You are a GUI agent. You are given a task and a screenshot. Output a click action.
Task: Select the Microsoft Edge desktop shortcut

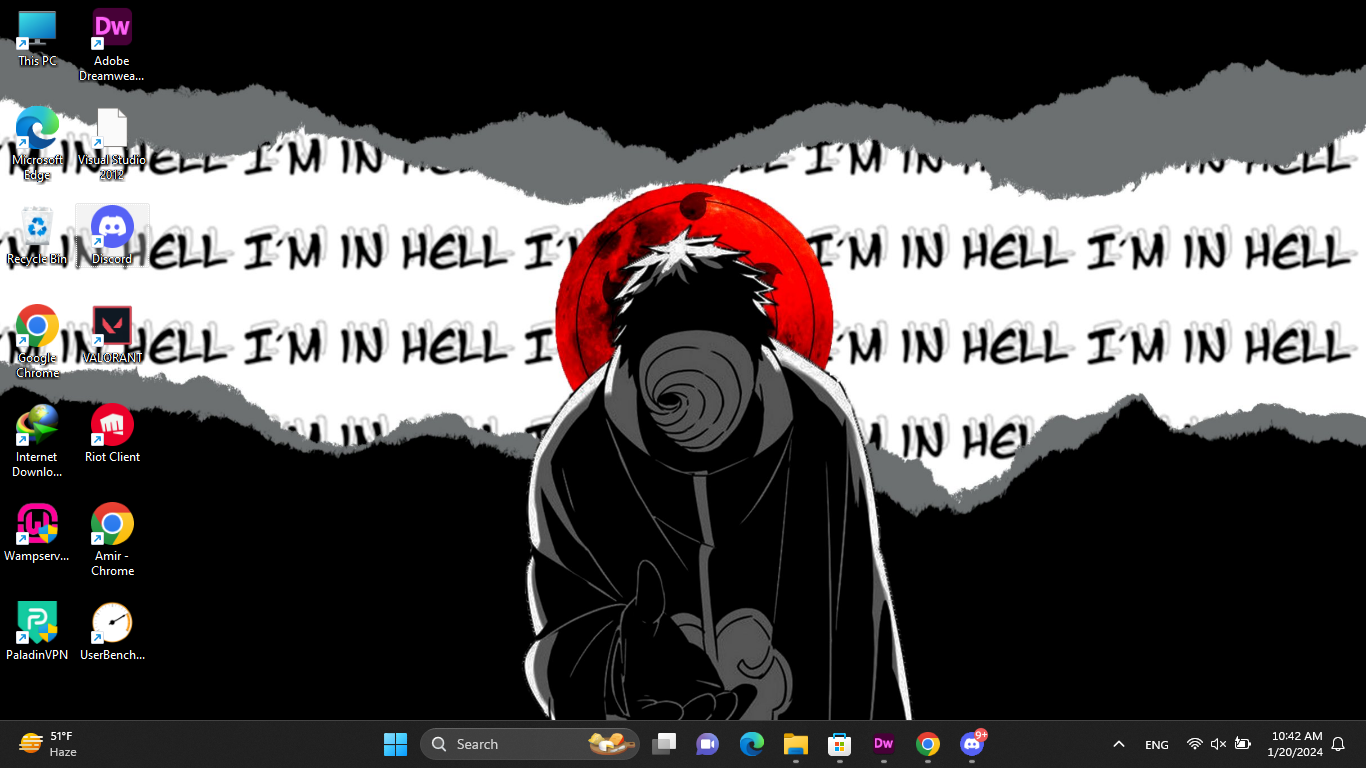coord(37,144)
